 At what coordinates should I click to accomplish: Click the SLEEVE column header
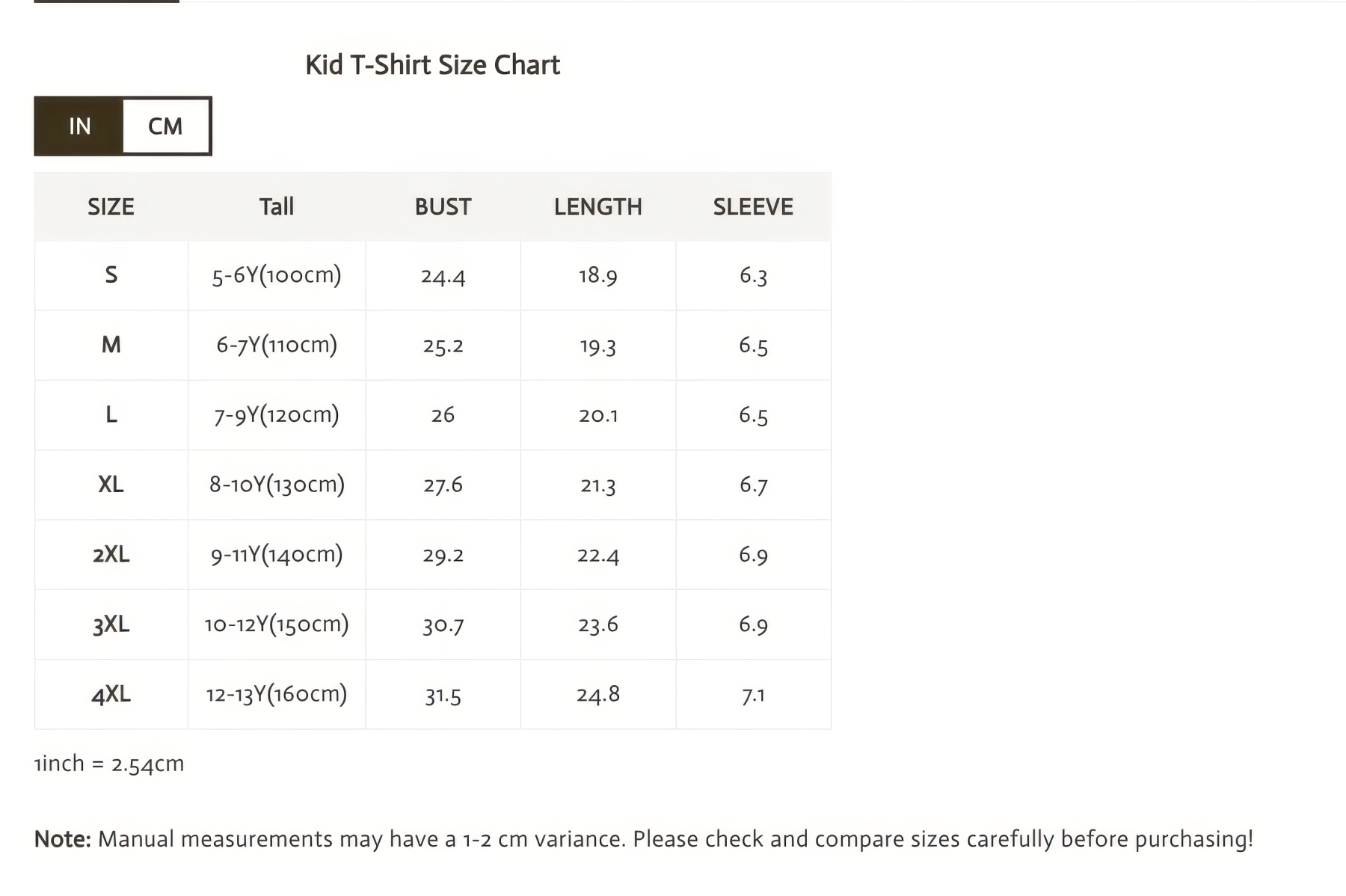[753, 206]
